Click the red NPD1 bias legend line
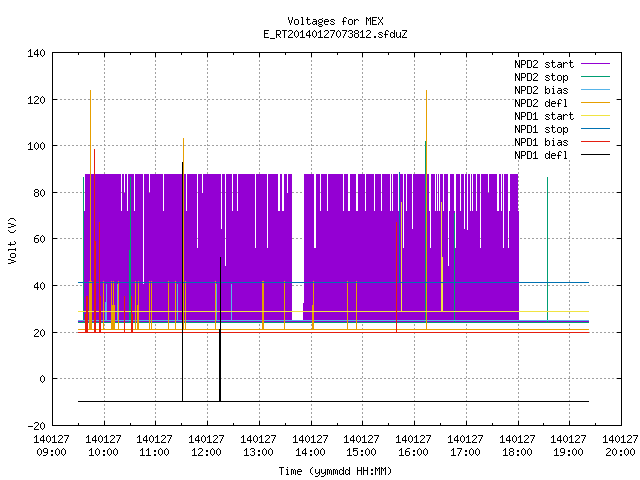 tap(595, 142)
